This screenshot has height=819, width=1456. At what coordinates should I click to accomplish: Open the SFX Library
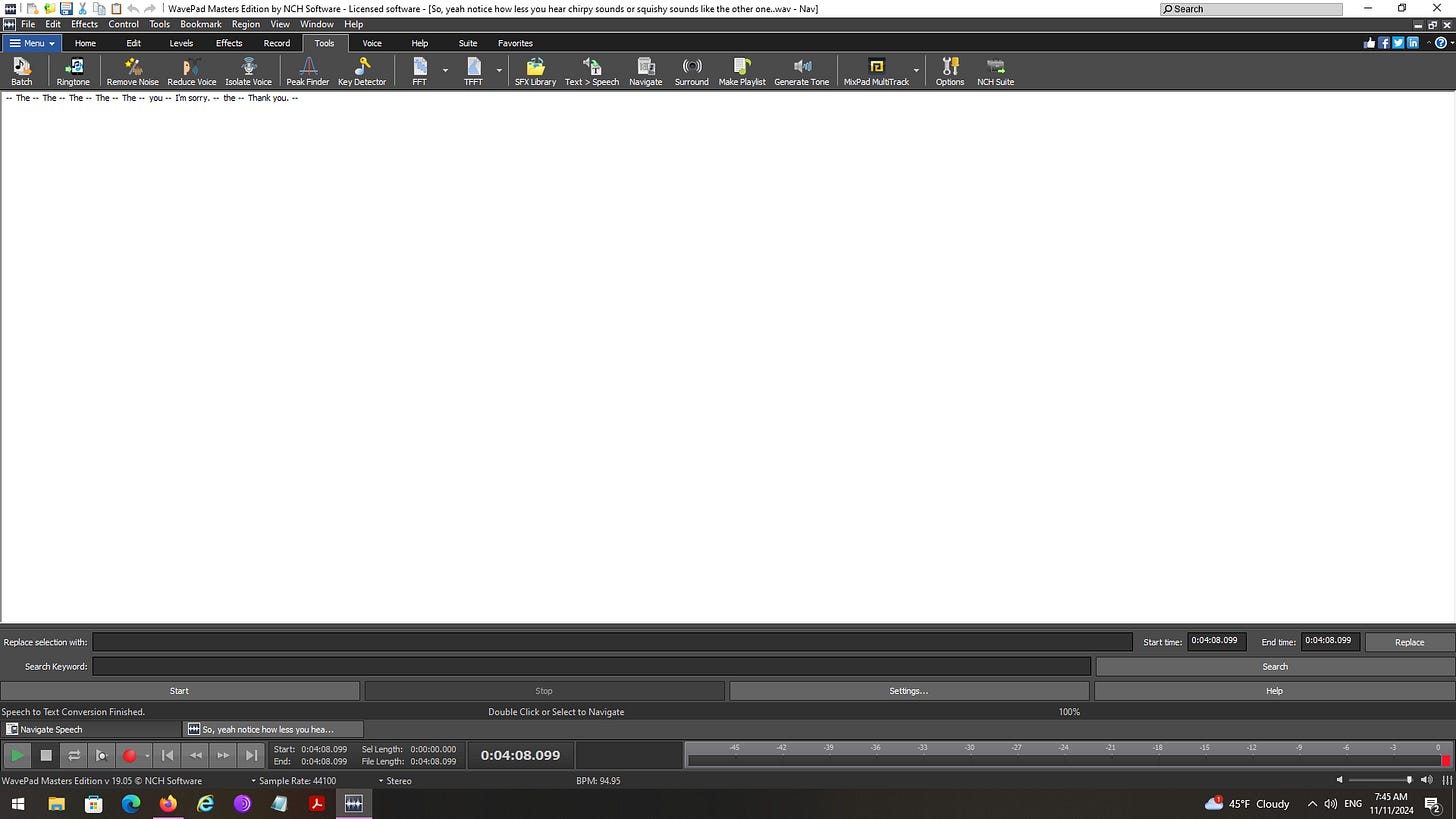(x=535, y=71)
